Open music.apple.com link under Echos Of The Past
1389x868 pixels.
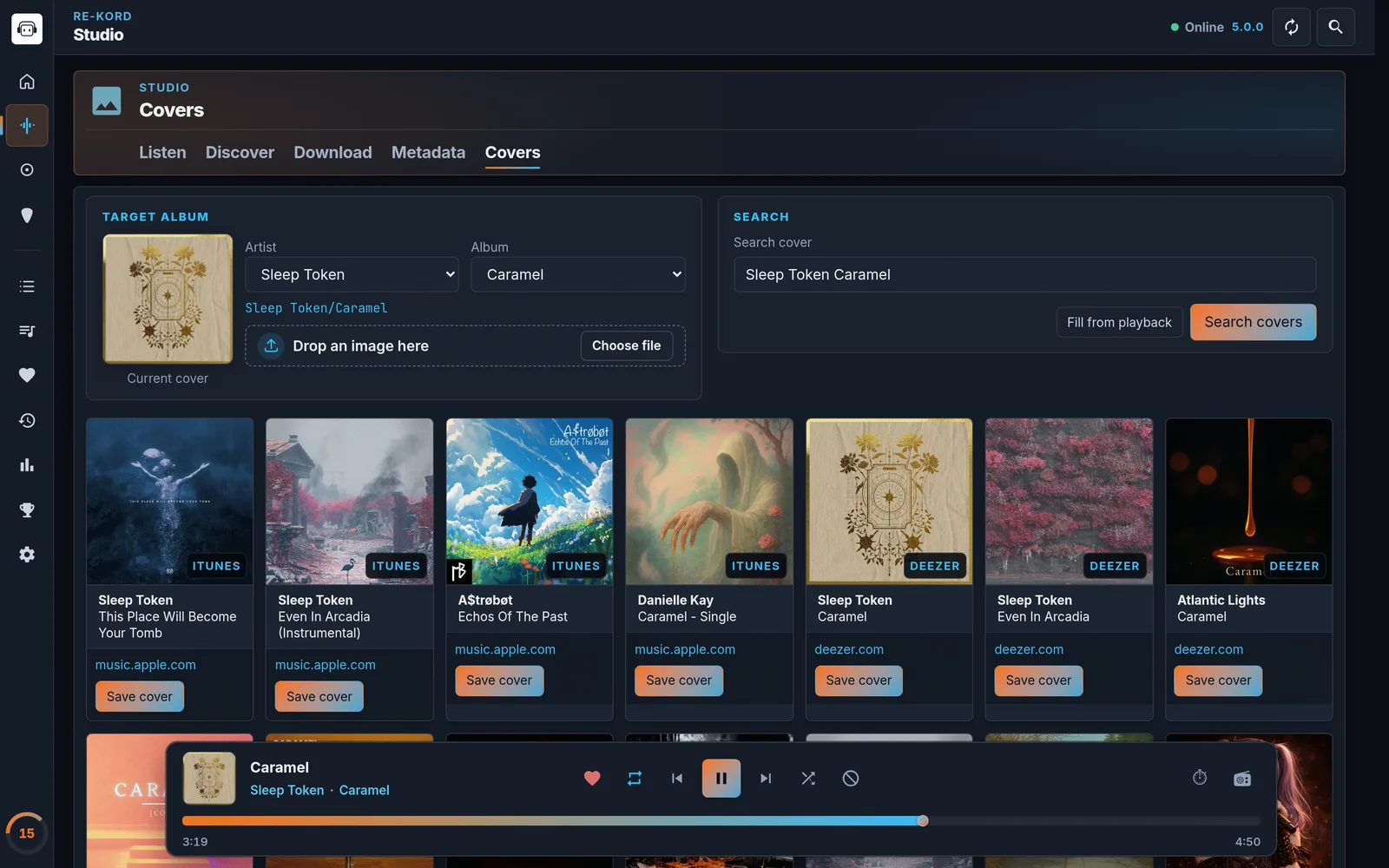click(x=505, y=649)
